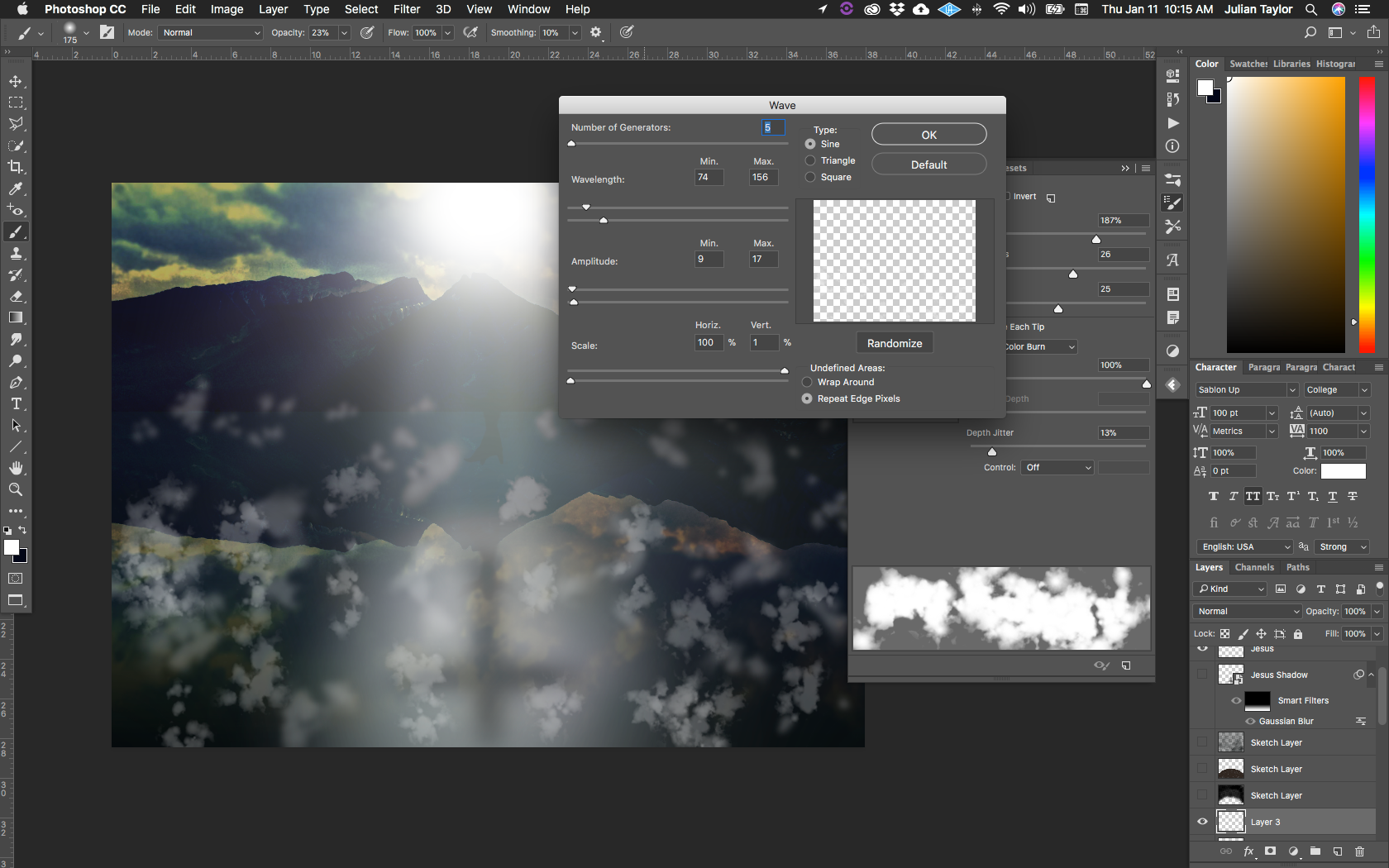Select the Horizontal Type tool
Image resolution: width=1389 pixels, height=868 pixels.
pyautogui.click(x=16, y=403)
